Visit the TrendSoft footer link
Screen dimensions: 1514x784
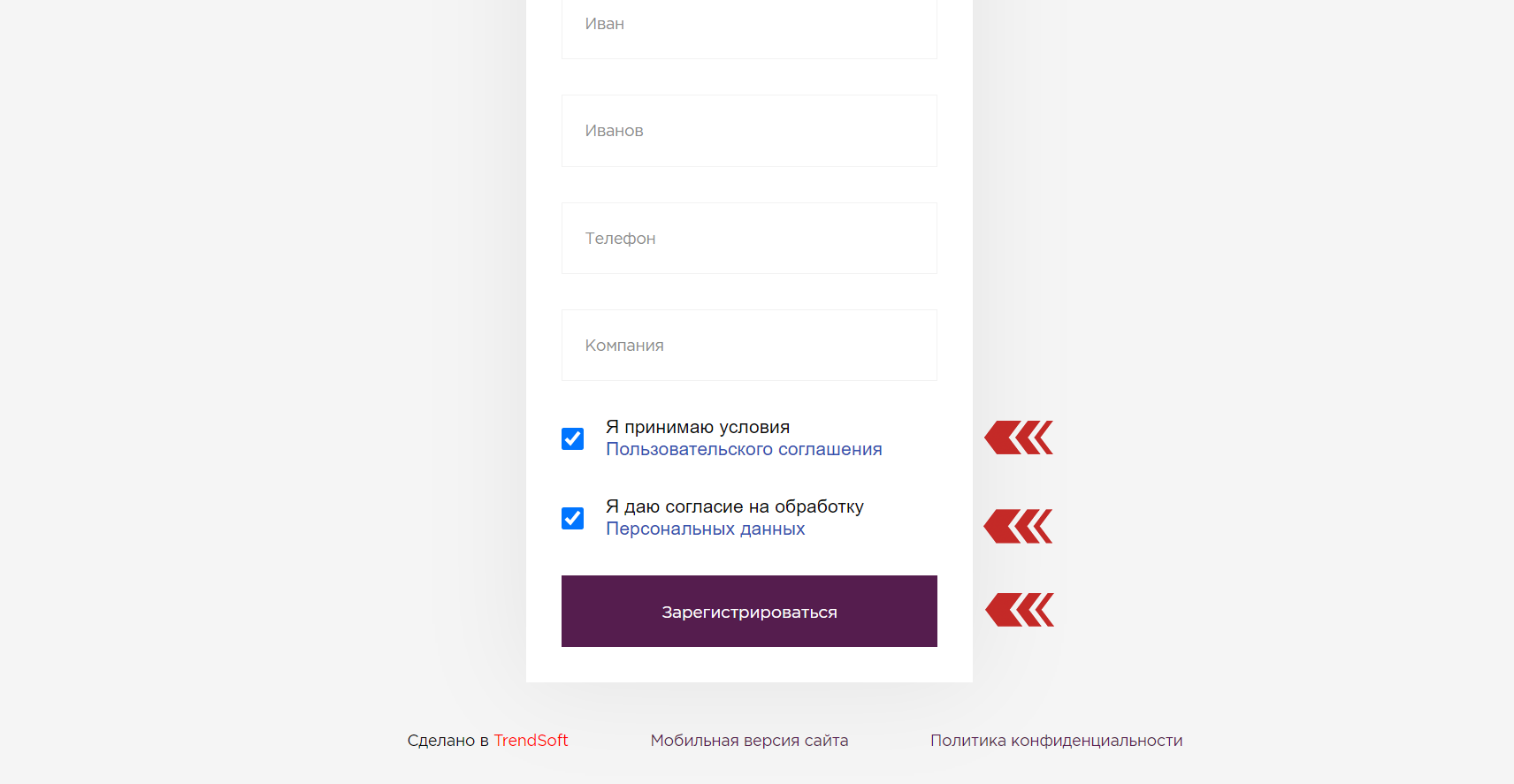point(531,741)
